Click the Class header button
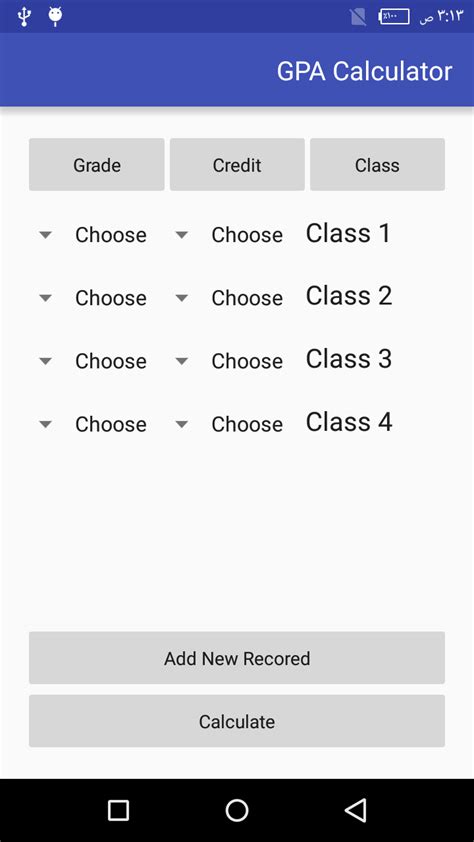Image resolution: width=474 pixels, height=842 pixels. pos(377,164)
